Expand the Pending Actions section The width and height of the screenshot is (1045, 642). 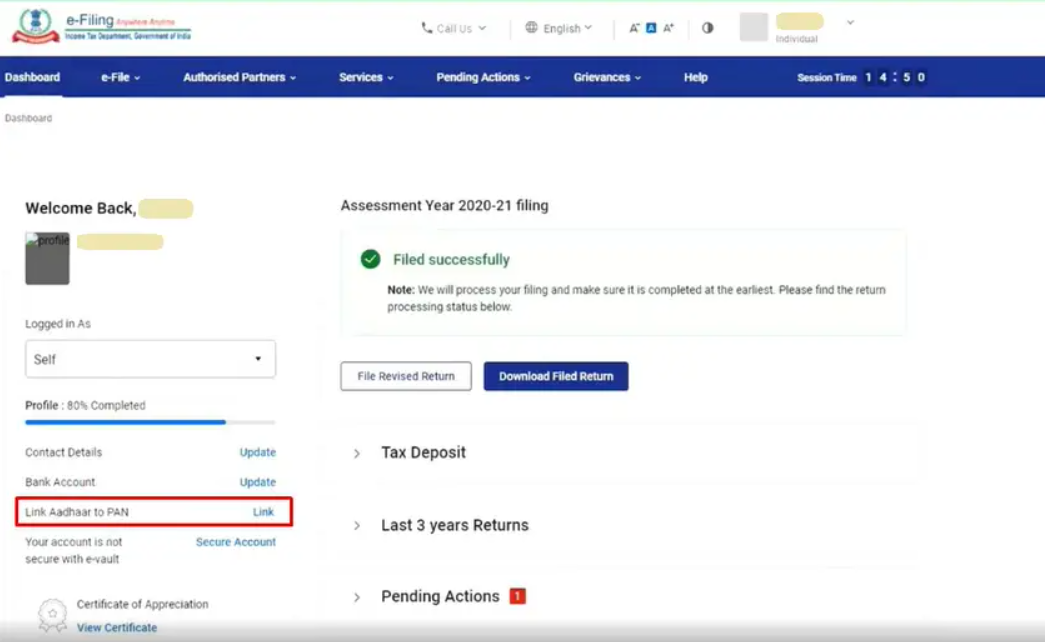click(x=357, y=597)
